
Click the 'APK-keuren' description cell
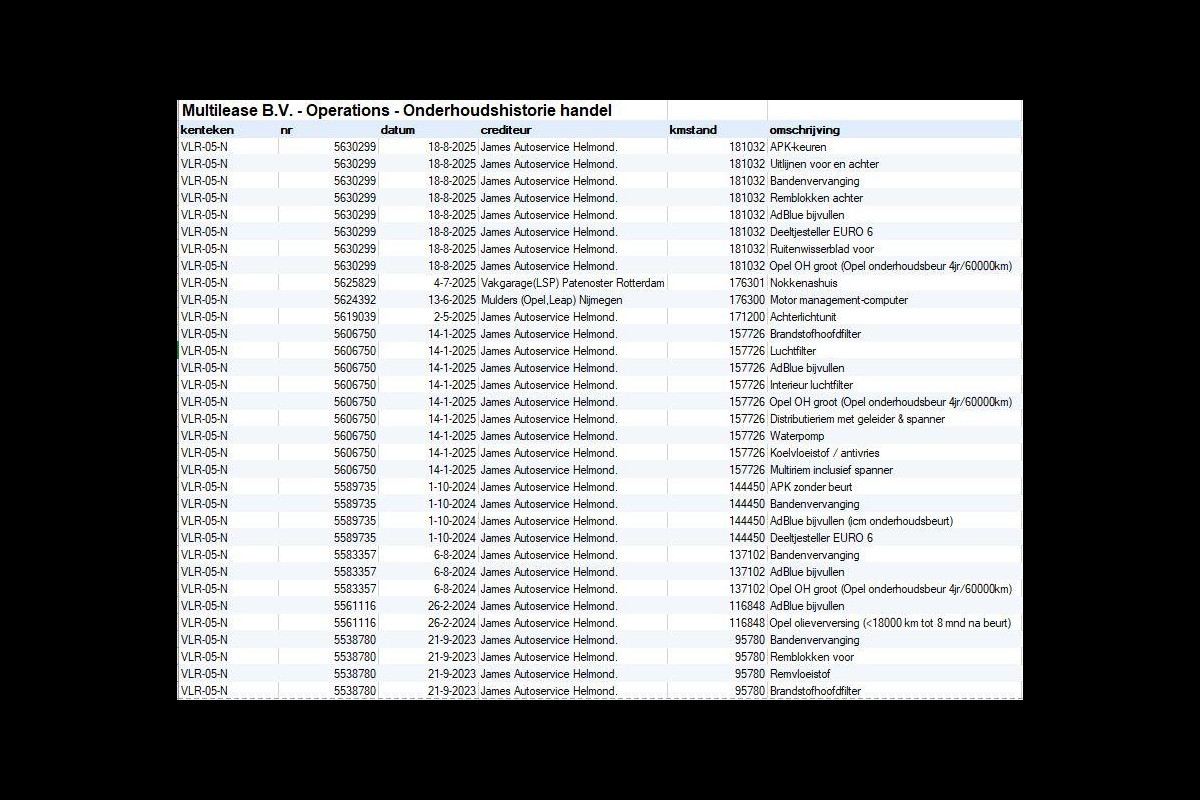point(798,147)
